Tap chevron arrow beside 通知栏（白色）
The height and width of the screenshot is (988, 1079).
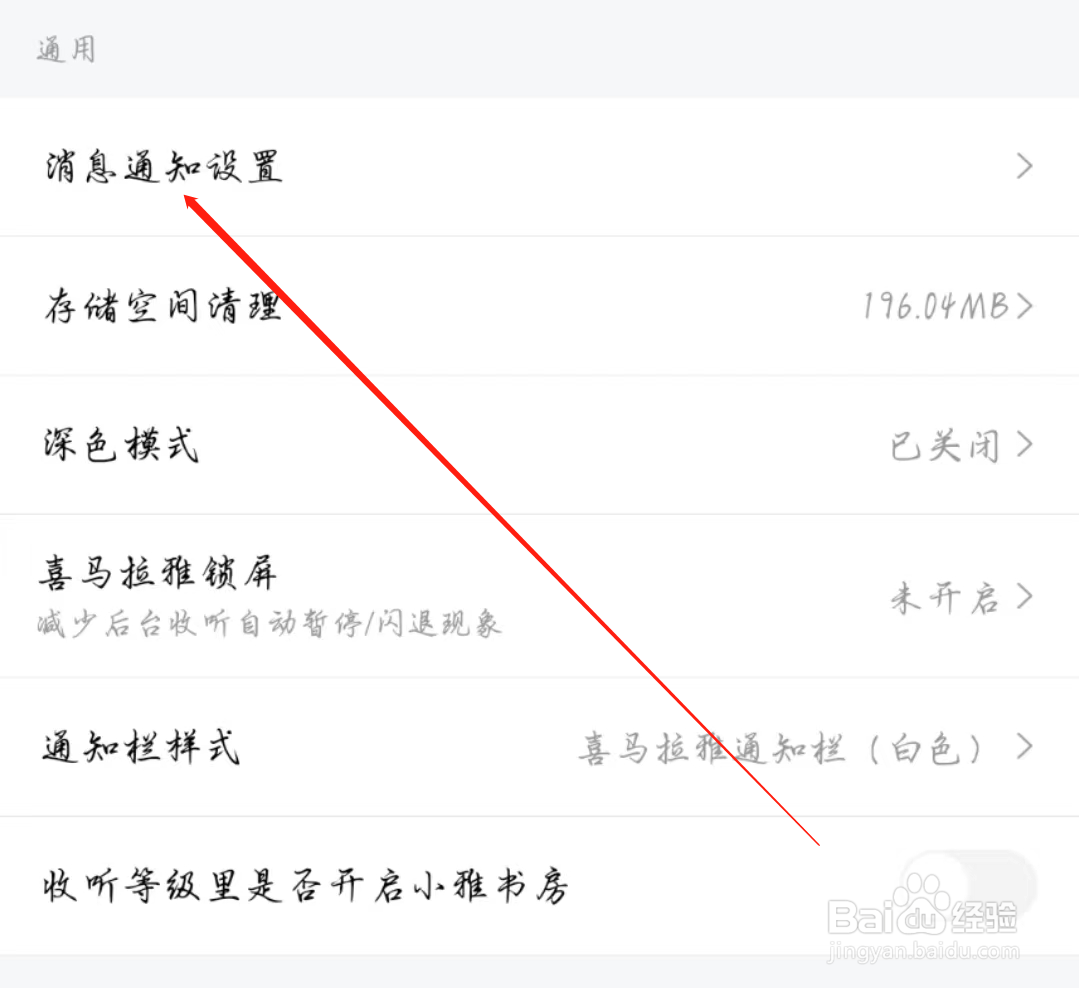pyautogui.click(x=1025, y=747)
